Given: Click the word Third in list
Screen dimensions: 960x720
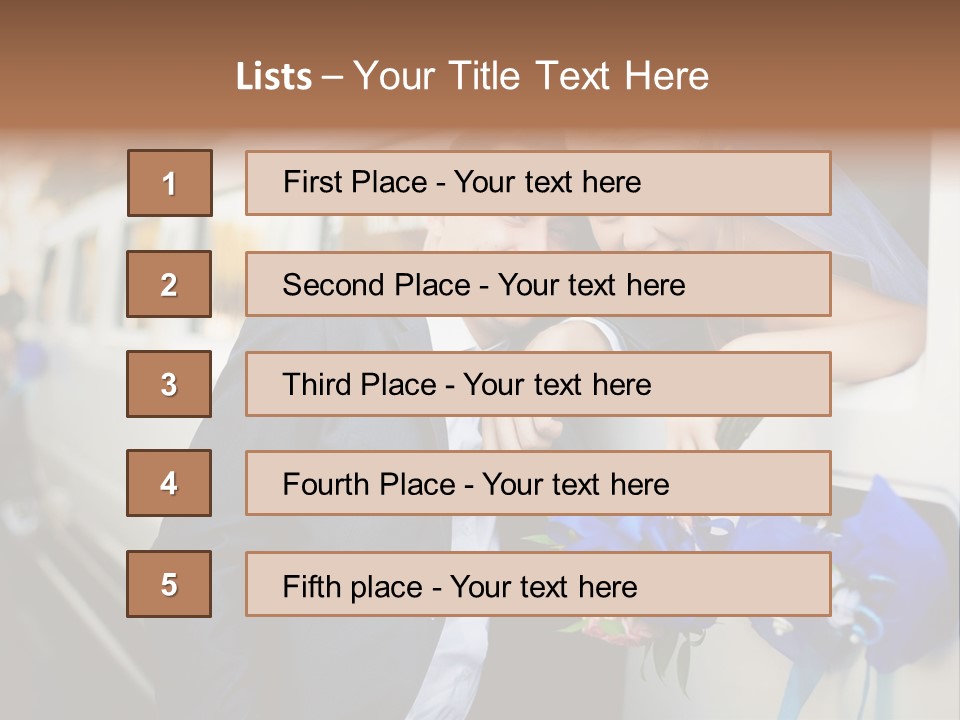Looking at the screenshot, I should click(x=316, y=384).
